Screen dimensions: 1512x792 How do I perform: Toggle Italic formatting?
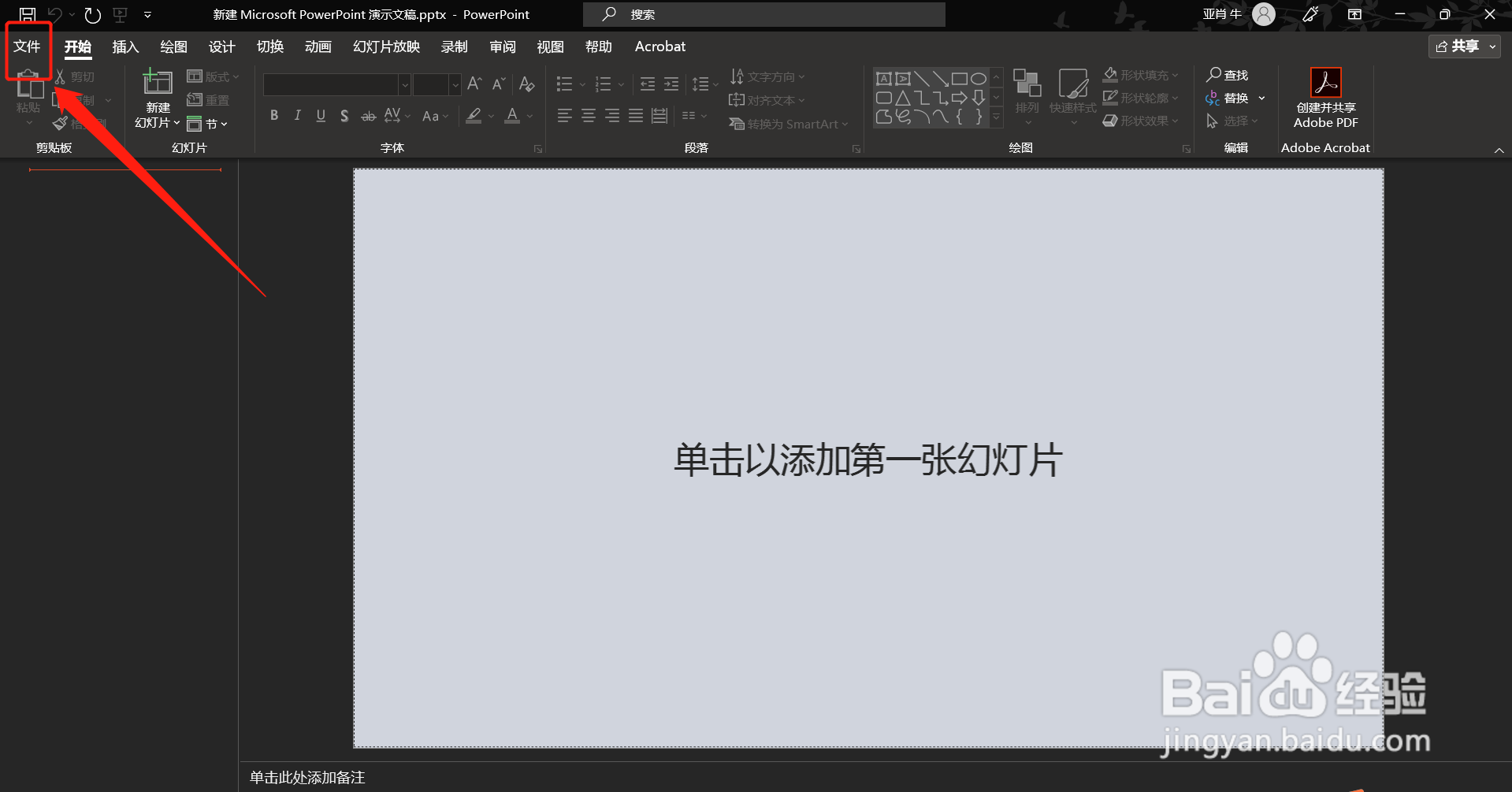pos(297,116)
